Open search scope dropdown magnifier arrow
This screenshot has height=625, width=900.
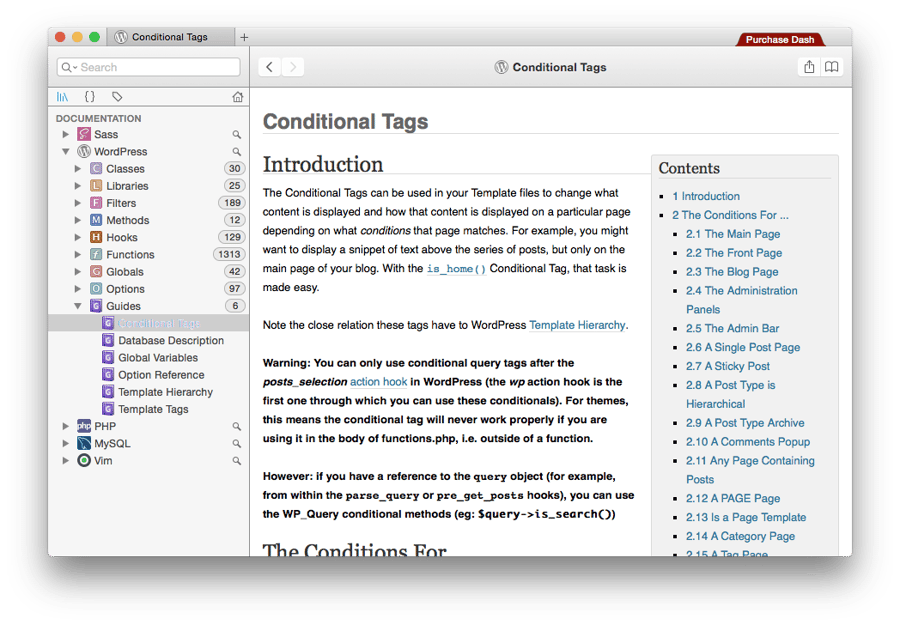[69, 67]
